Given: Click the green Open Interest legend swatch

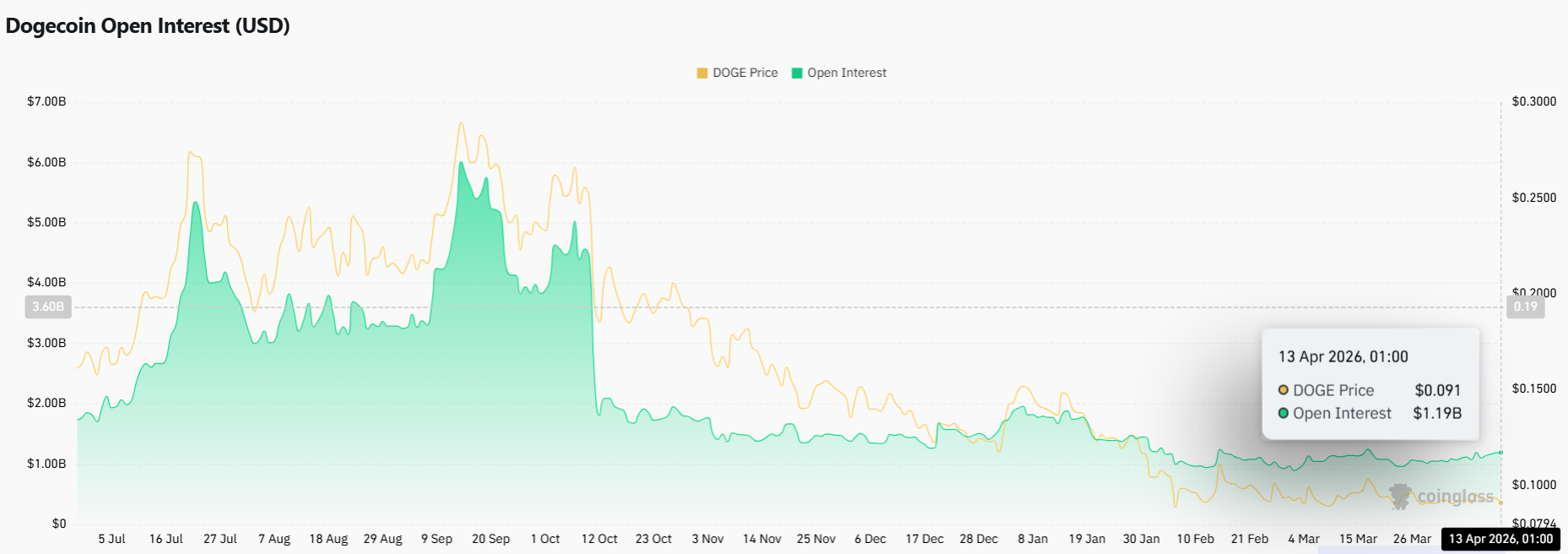Looking at the screenshot, I should pos(797,73).
